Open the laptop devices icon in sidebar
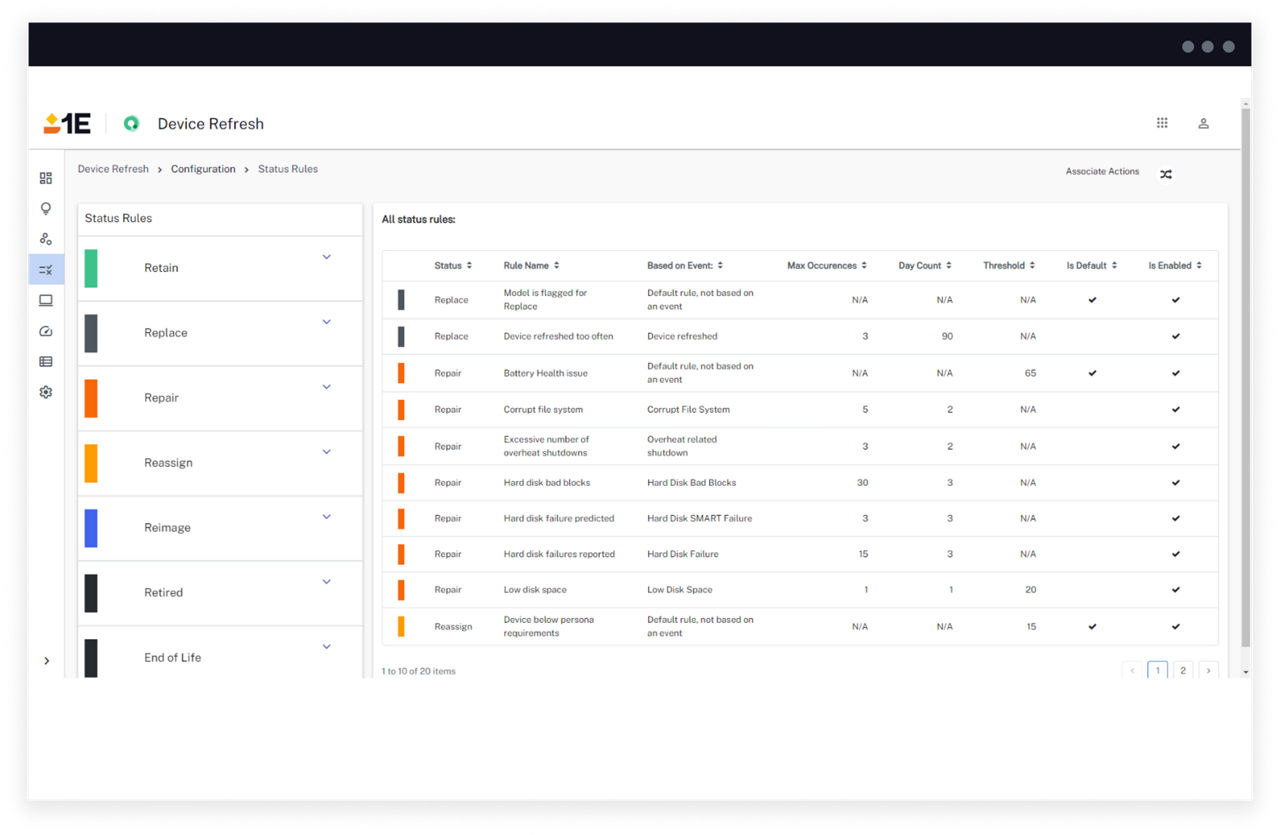The width and height of the screenshot is (1280, 835). [x=46, y=300]
